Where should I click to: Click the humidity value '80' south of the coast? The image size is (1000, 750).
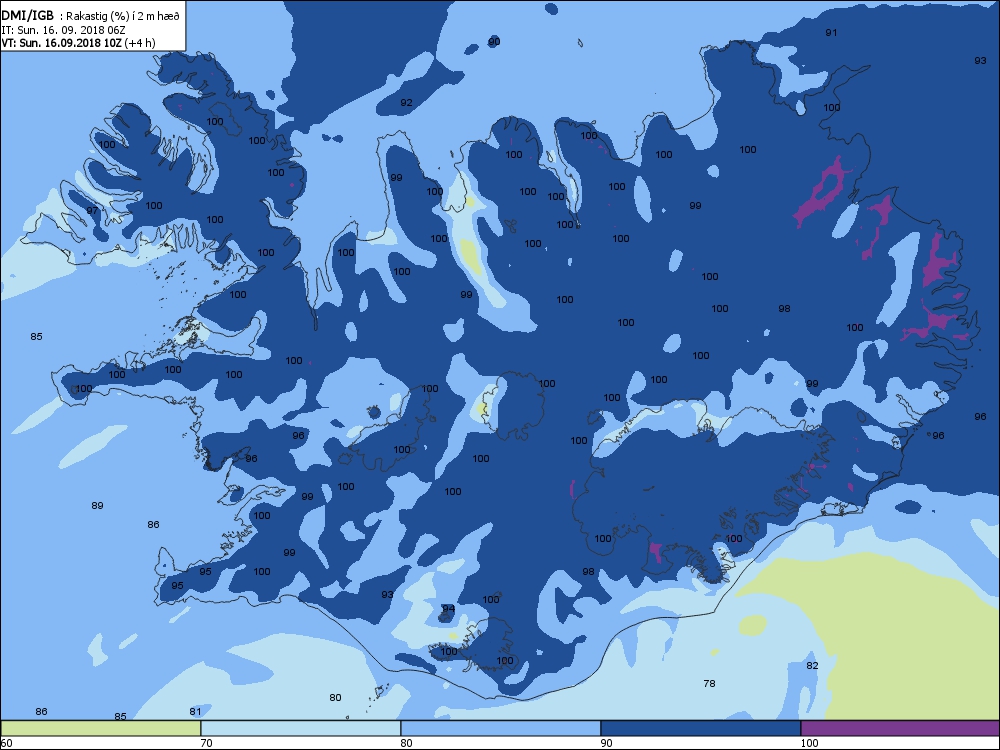pyautogui.click(x=335, y=698)
